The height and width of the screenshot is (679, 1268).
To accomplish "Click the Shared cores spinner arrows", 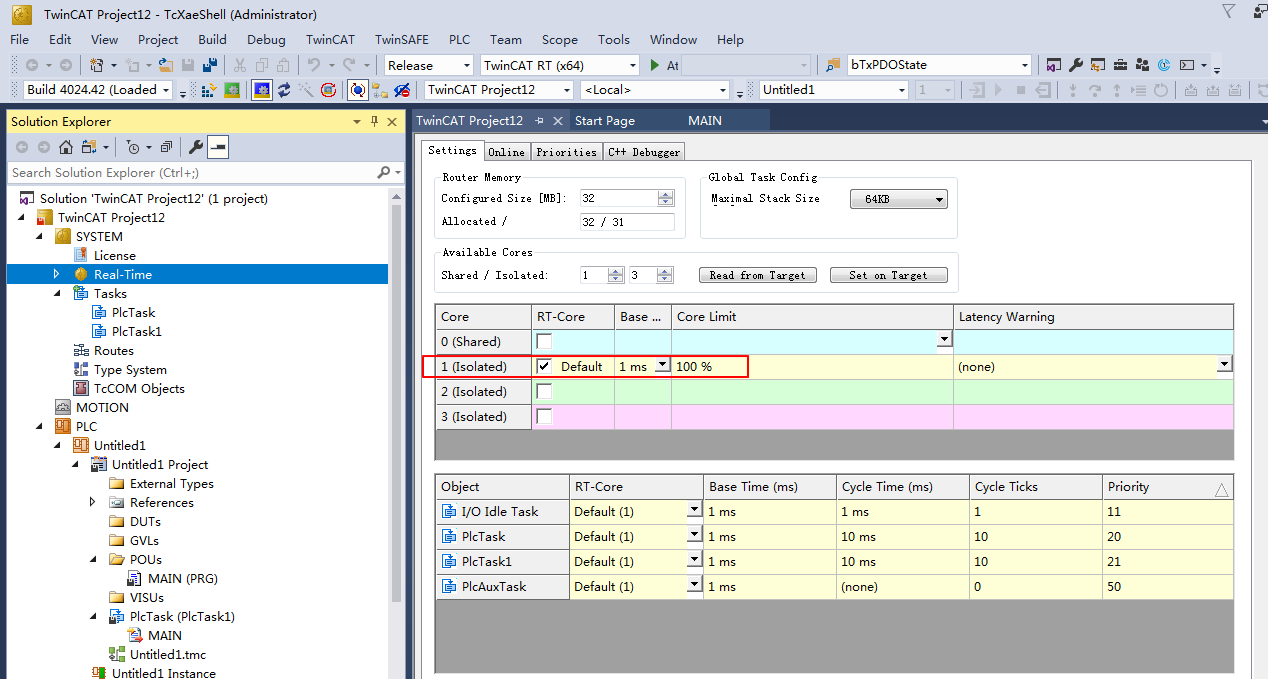I will [616, 275].
